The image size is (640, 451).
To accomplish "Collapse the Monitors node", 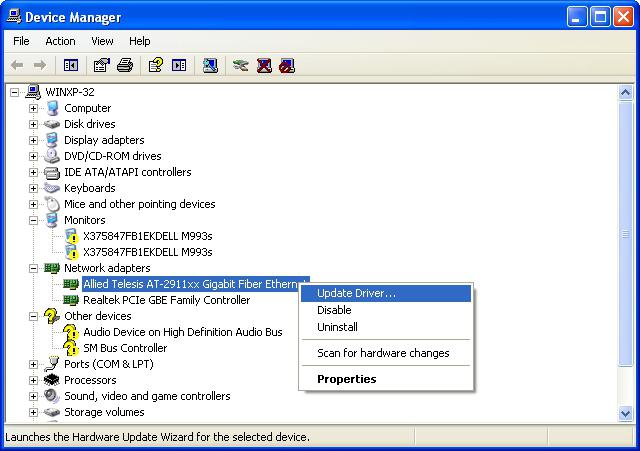I will [33, 220].
